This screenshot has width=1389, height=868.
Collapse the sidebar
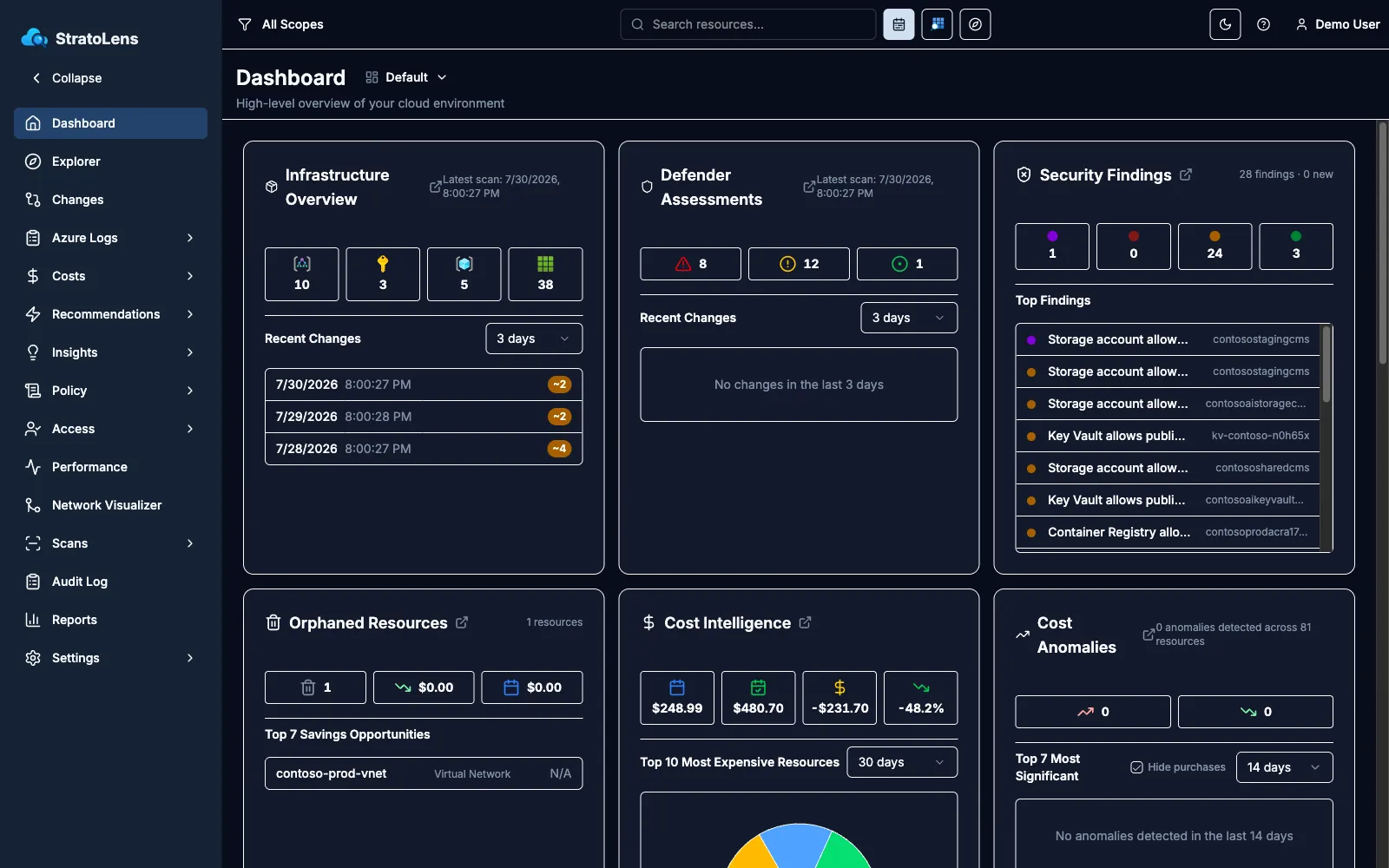(x=67, y=78)
